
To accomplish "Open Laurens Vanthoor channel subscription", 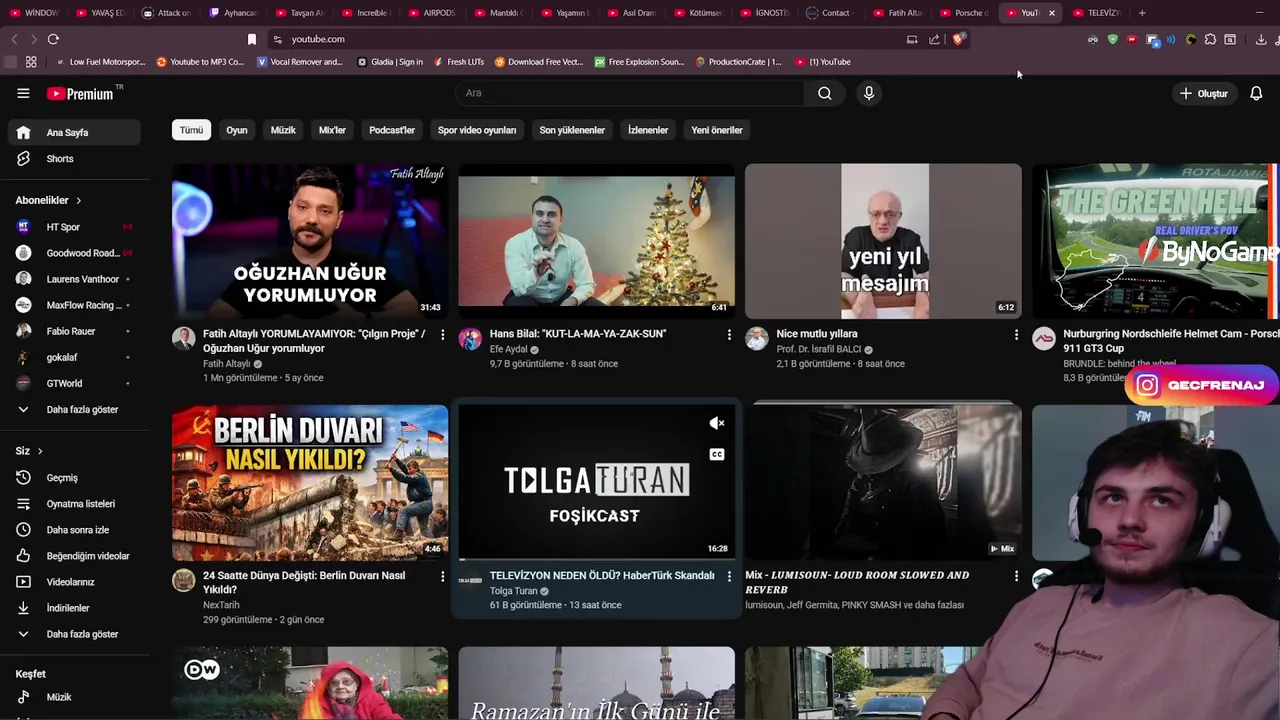I will (74, 279).
